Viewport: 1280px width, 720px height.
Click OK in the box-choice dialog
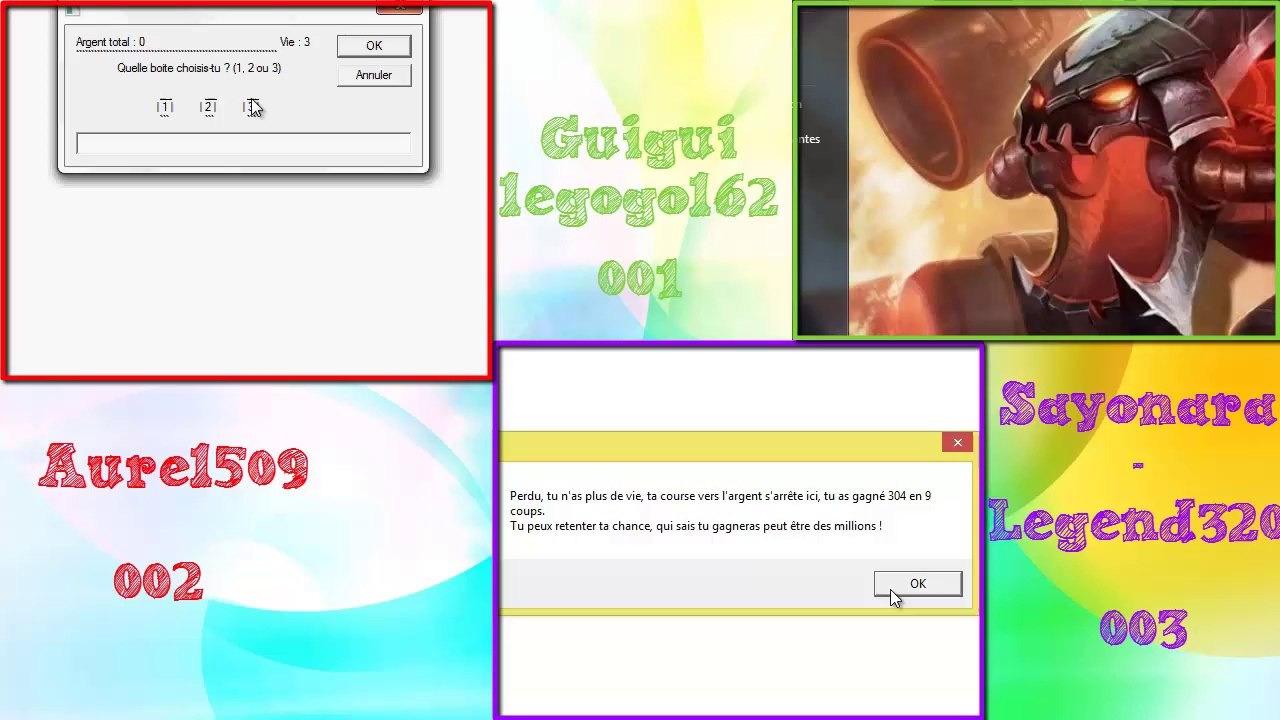click(x=373, y=46)
